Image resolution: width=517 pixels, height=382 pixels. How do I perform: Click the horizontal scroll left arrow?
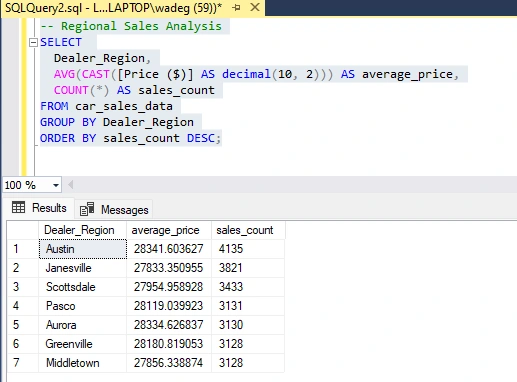pyautogui.click(x=70, y=185)
